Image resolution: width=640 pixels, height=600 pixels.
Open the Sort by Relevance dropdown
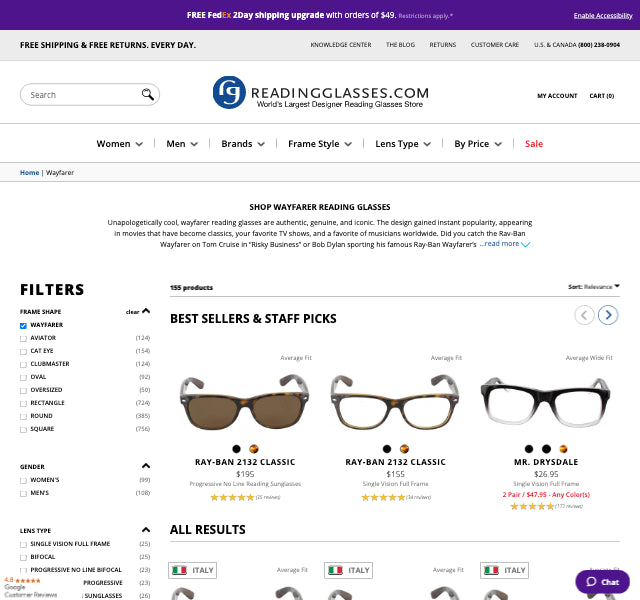click(593, 287)
